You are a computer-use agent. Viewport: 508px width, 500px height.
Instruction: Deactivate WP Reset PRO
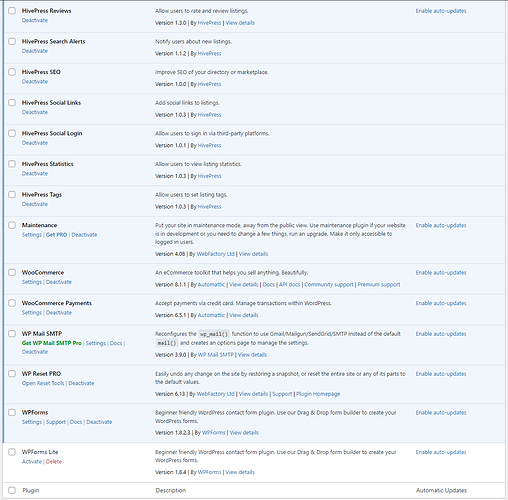click(x=81, y=383)
